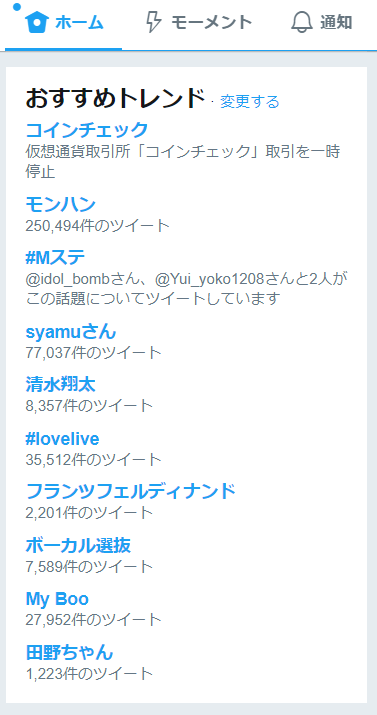Click the Moments lightning bolt icon
377x715 pixels.
[153, 22]
